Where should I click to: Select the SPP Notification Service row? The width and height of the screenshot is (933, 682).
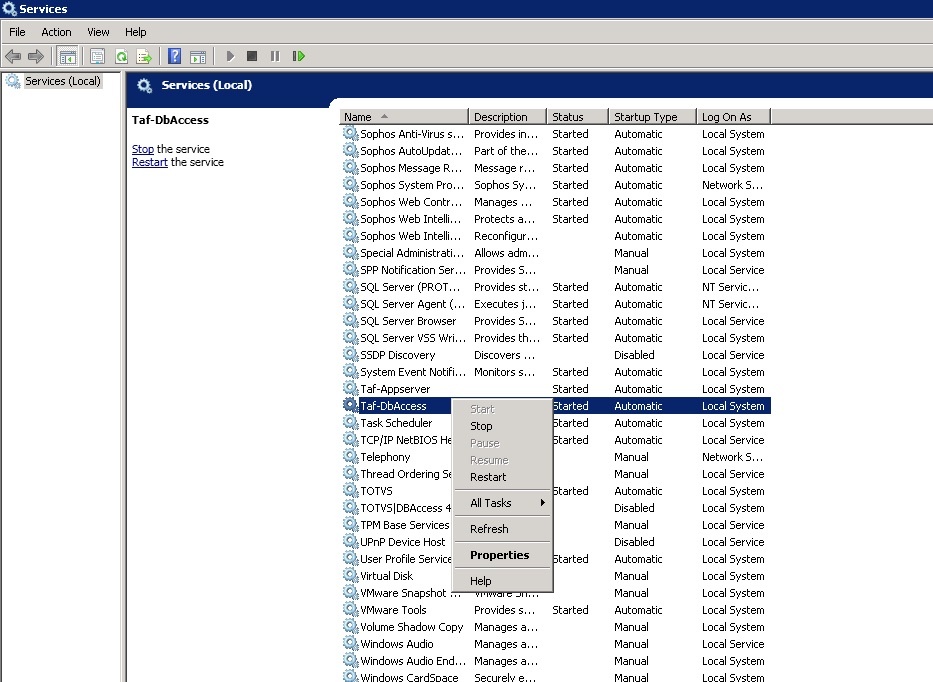coord(556,270)
